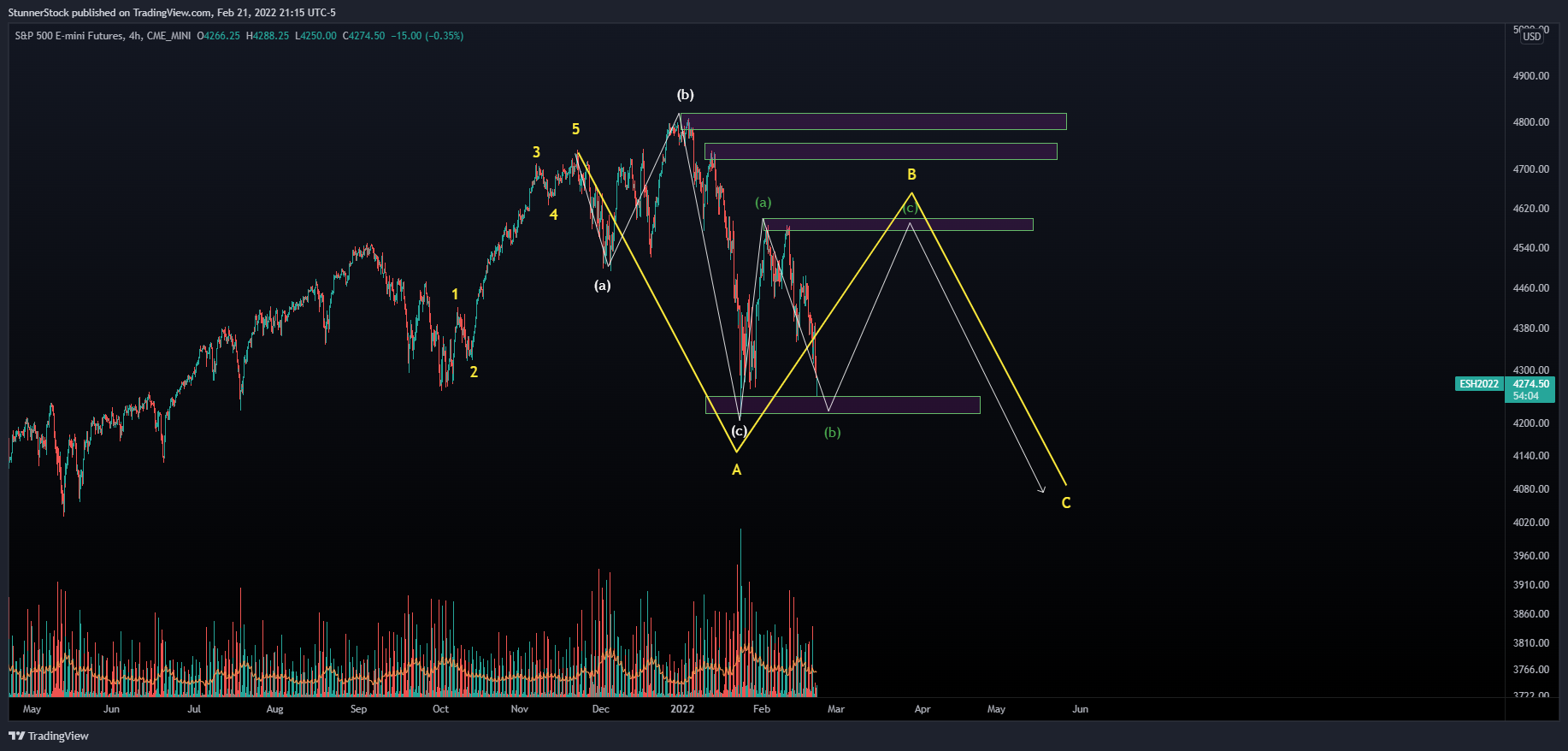This screenshot has height=751, width=1568.
Task: Click the 4540.00 price axis label
Action: click(x=1531, y=248)
